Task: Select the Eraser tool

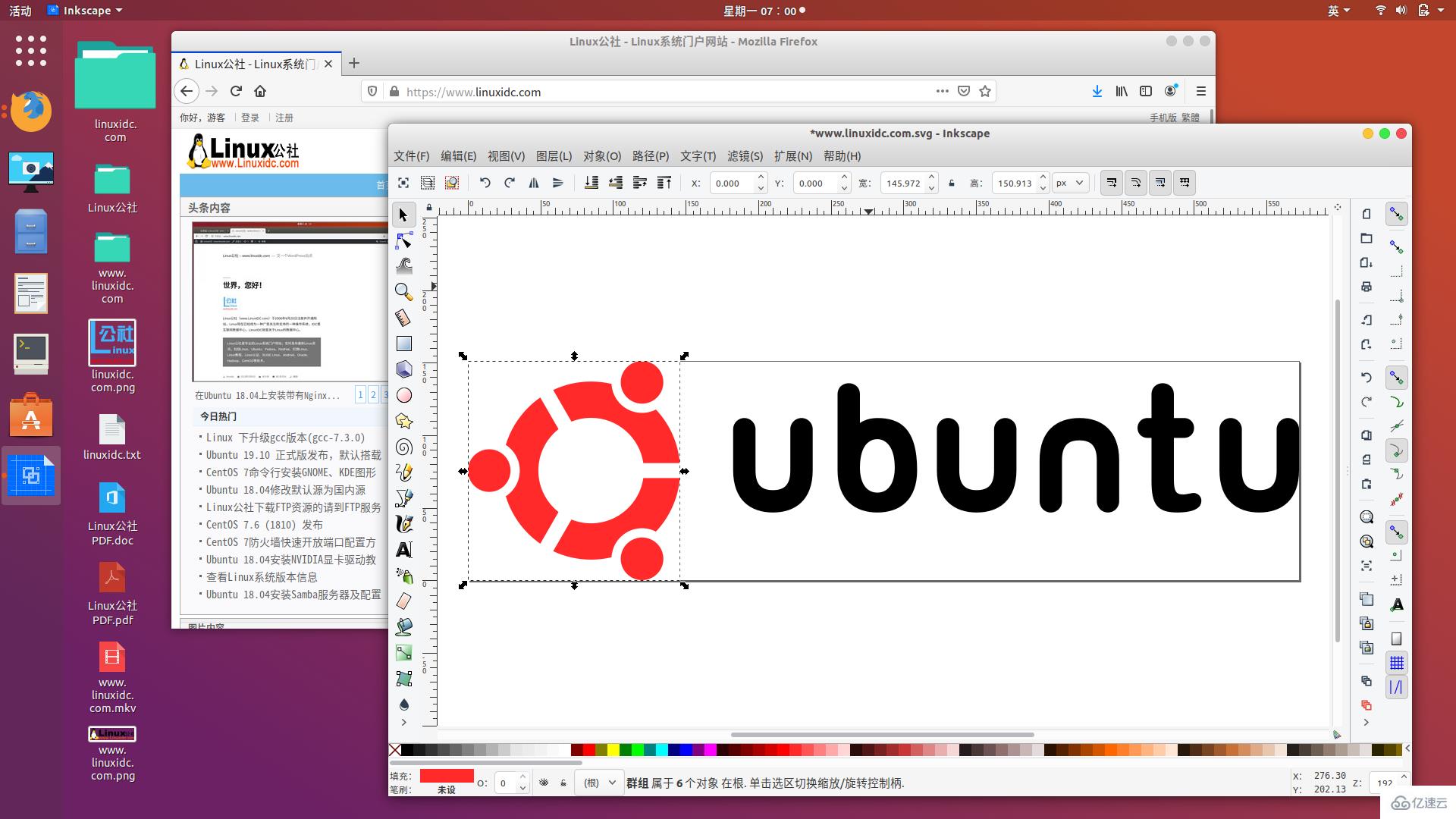Action: (403, 601)
